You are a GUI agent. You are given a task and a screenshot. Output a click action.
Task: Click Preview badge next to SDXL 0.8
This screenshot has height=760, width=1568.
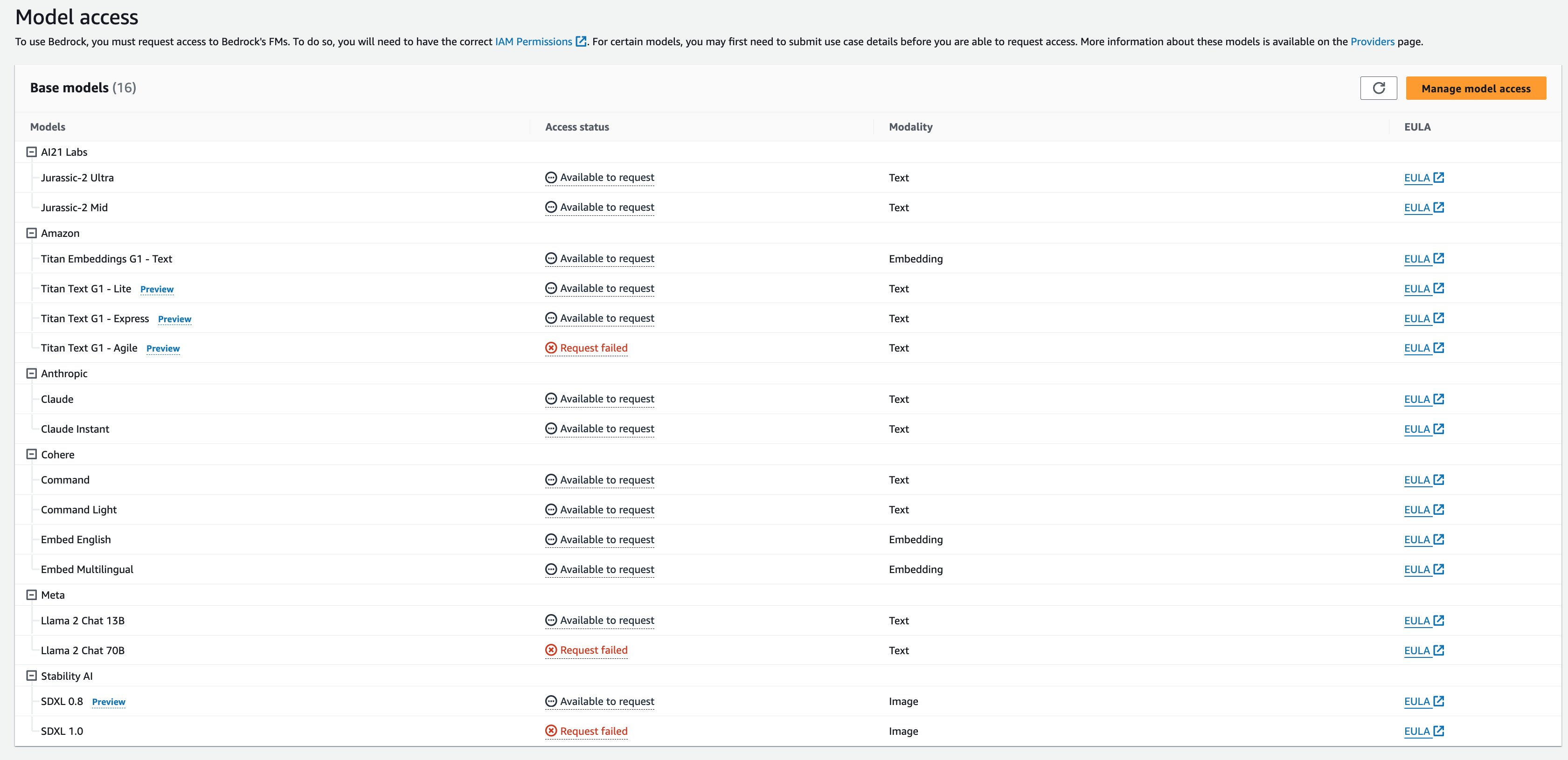[108, 702]
